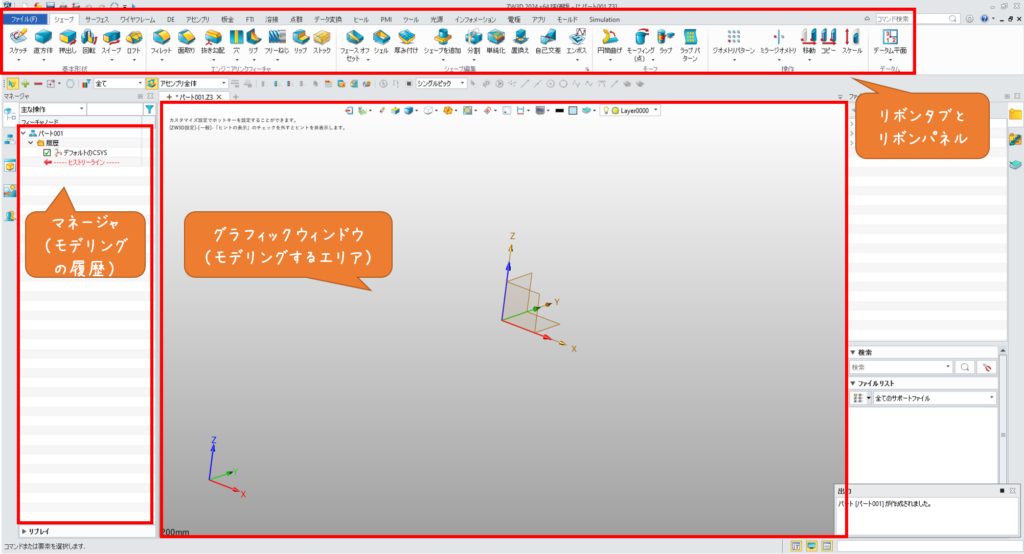Click the スケール (Scale) tool icon
The image size is (1024, 554).
coord(852,39)
